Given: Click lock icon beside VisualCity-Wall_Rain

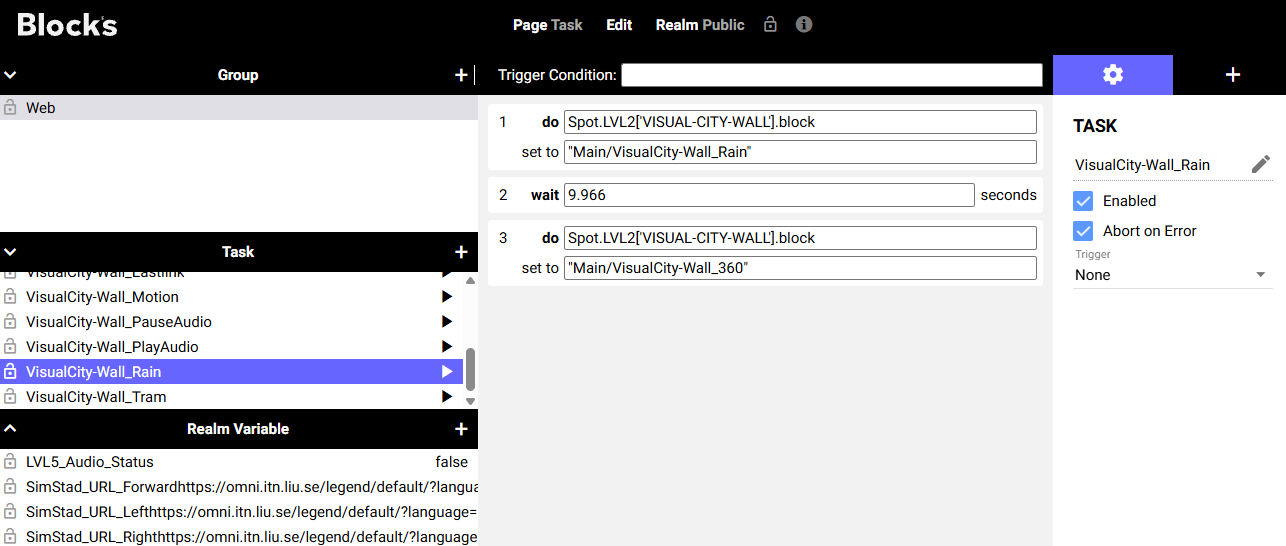Looking at the screenshot, I should (x=10, y=371).
